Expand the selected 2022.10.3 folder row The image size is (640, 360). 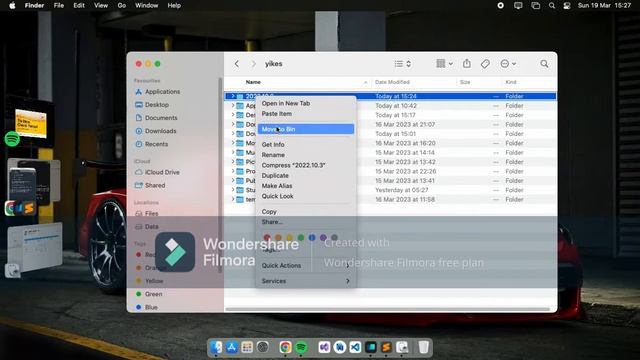point(233,96)
